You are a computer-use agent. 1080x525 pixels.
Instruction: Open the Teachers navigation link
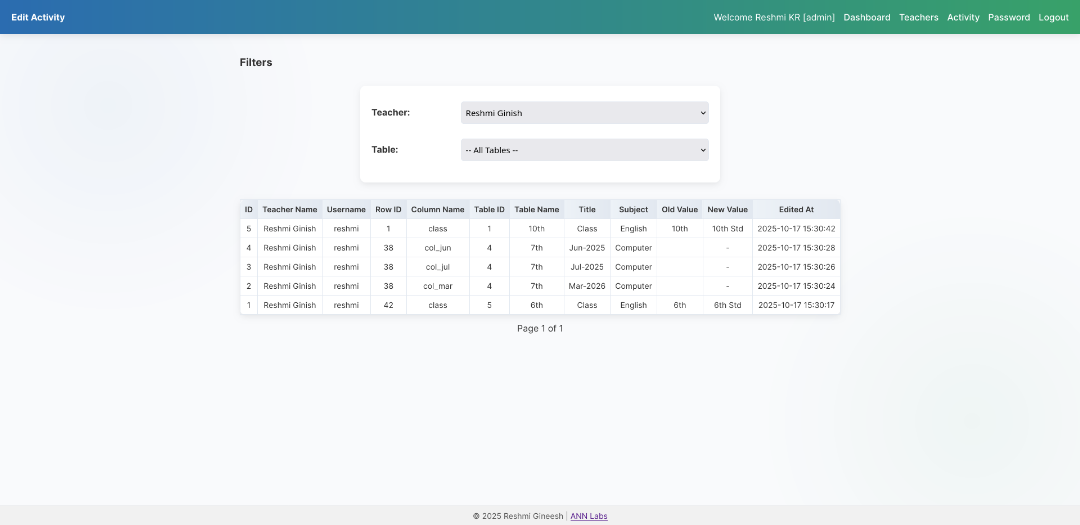coord(918,17)
